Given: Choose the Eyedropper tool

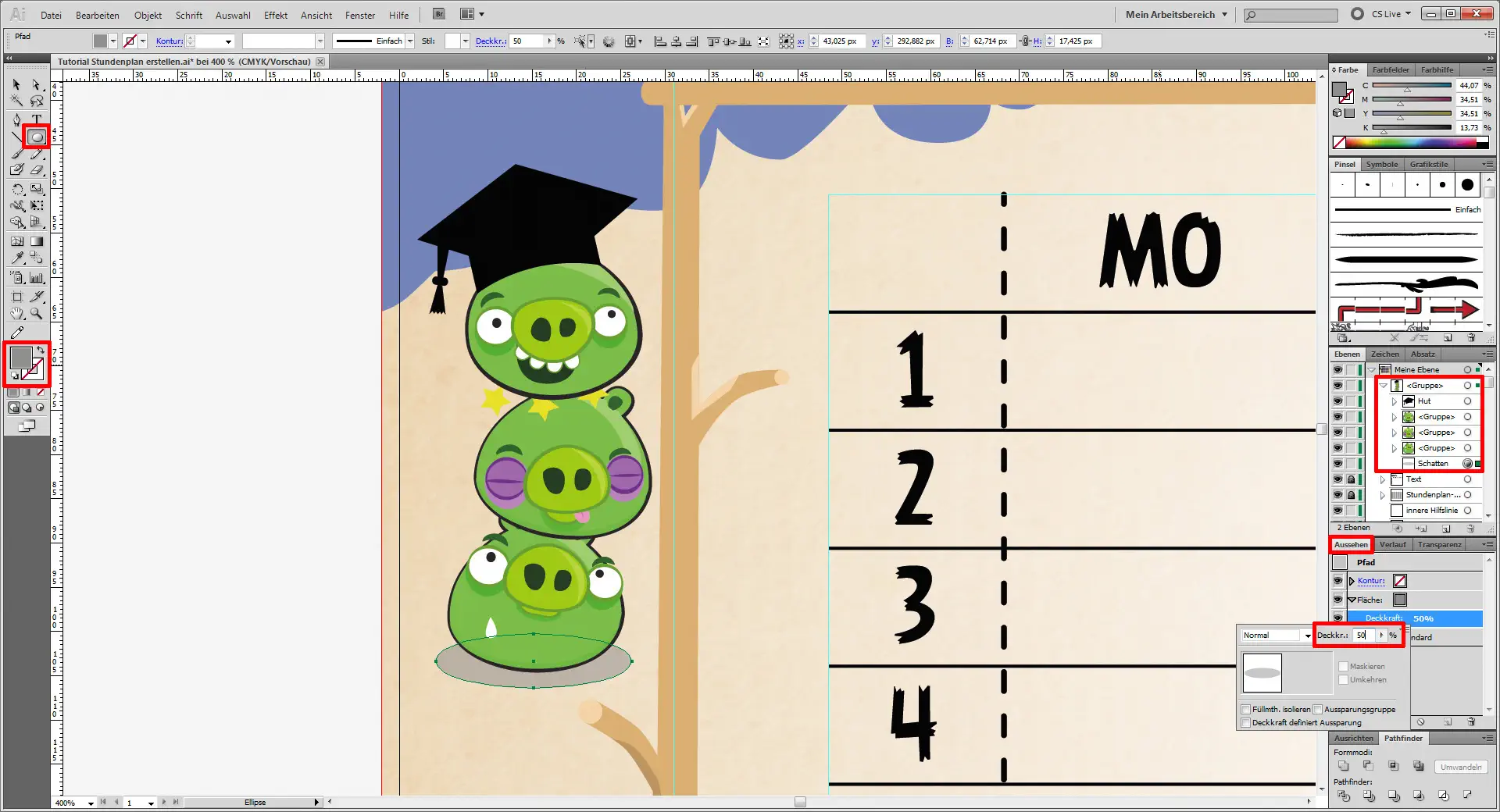Looking at the screenshot, I should (x=17, y=258).
